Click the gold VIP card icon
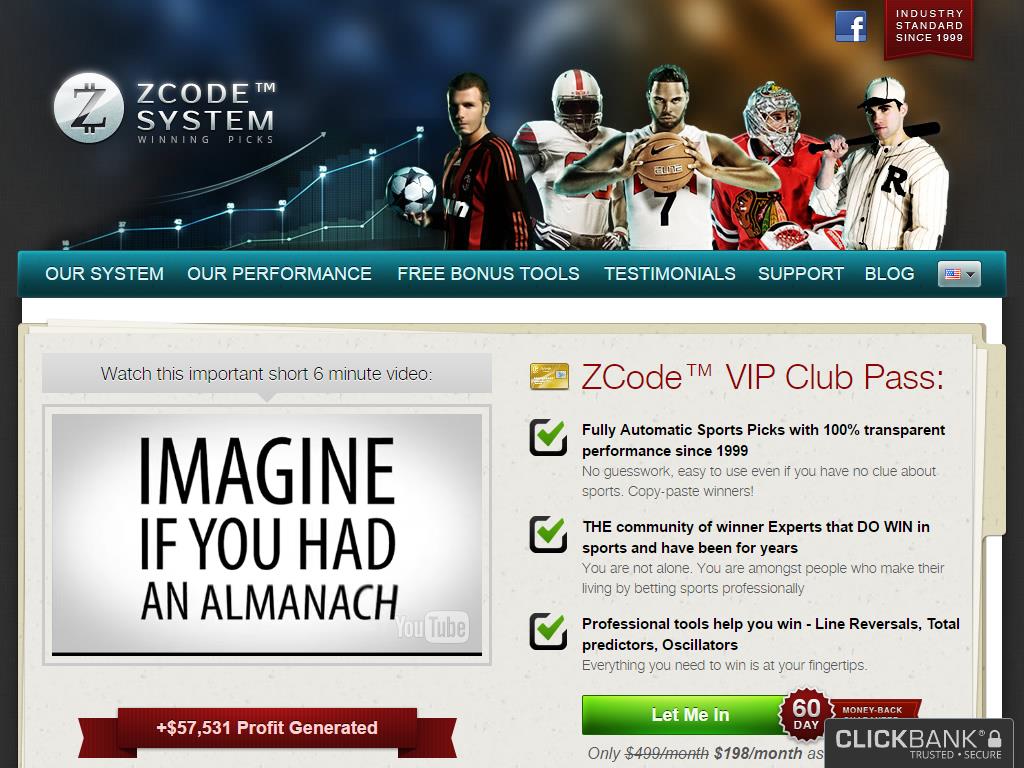The width and height of the screenshot is (1024, 768). click(549, 376)
